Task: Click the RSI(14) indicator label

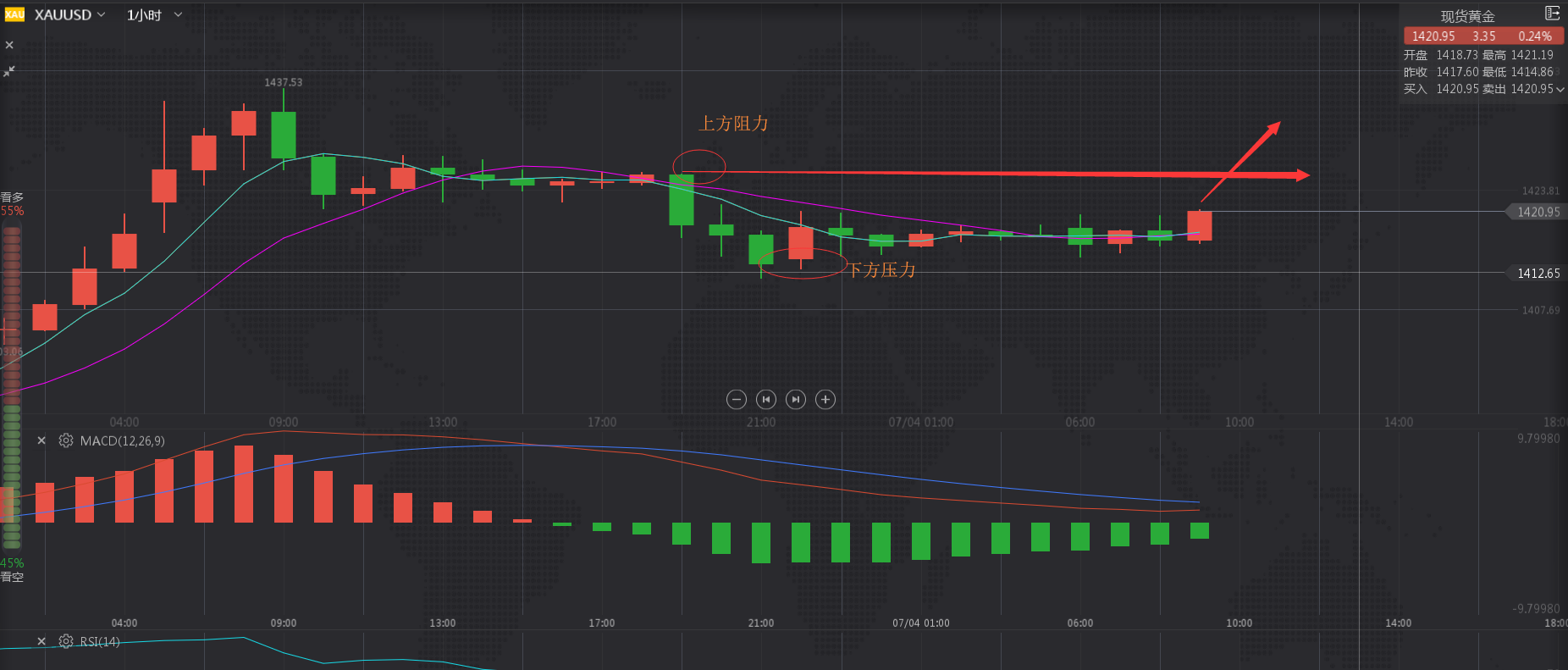Action: click(100, 641)
